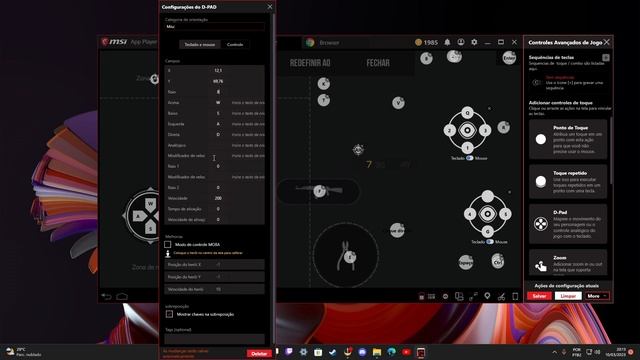This screenshot has height=360, width=640.
Task: Click the X coordinate value field
Action: coord(218,71)
